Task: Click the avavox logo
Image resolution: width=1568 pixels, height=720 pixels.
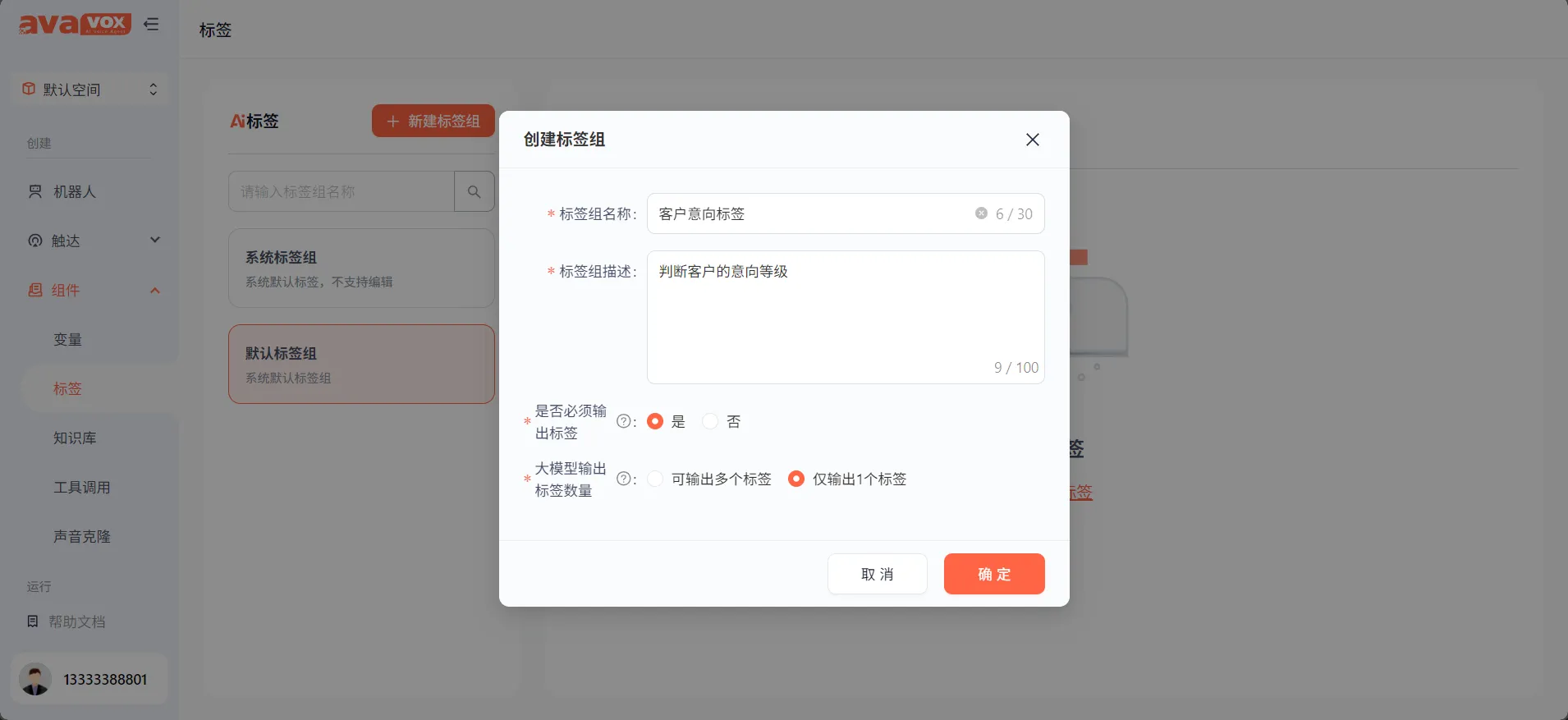Action: [x=75, y=25]
